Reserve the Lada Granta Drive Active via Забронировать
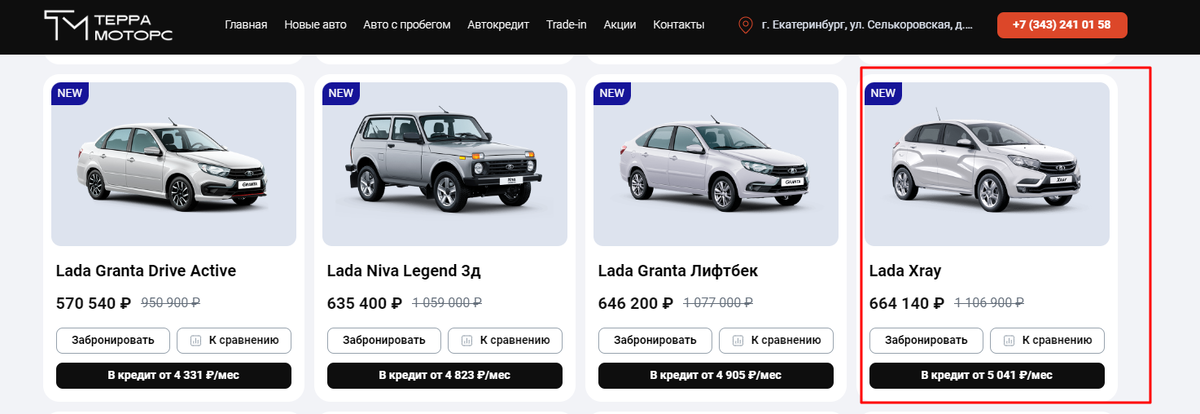 [x=113, y=340]
